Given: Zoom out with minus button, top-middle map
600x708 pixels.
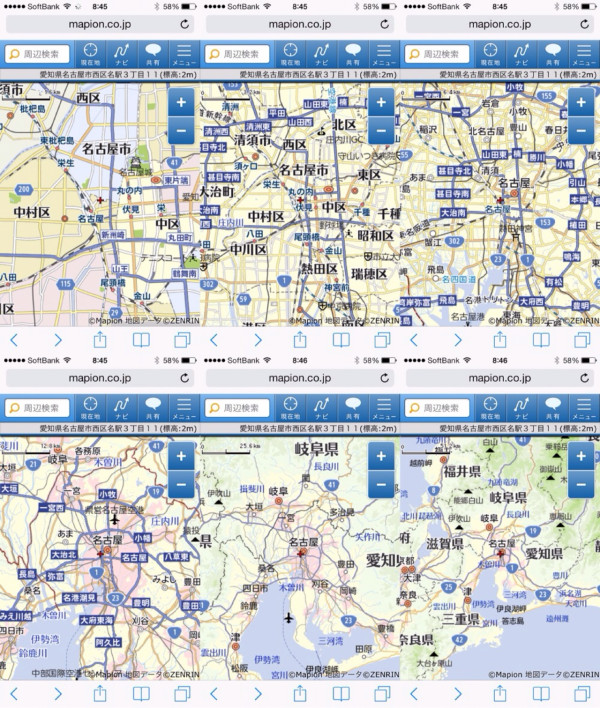Looking at the screenshot, I should point(381,130).
